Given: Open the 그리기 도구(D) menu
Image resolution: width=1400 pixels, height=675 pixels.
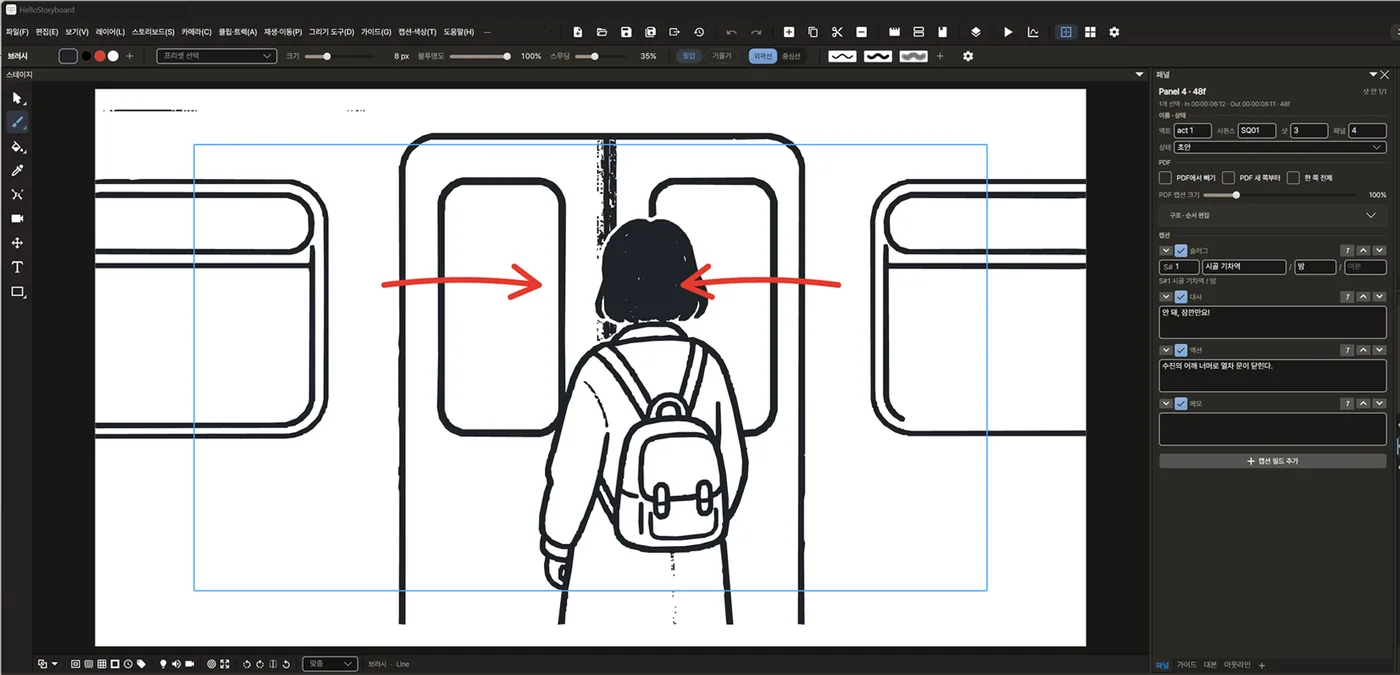Looking at the screenshot, I should coord(331,32).
